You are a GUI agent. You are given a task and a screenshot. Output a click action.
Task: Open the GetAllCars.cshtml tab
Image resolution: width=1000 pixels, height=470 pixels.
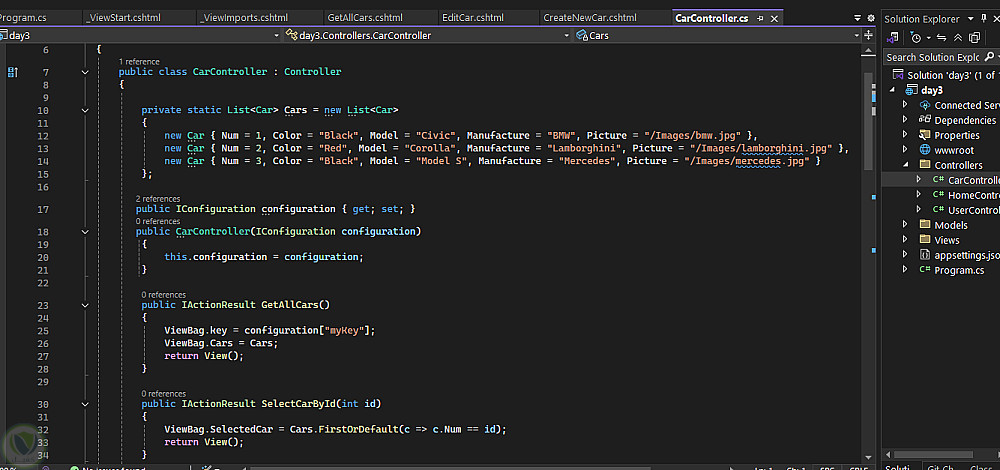(365, 18)
